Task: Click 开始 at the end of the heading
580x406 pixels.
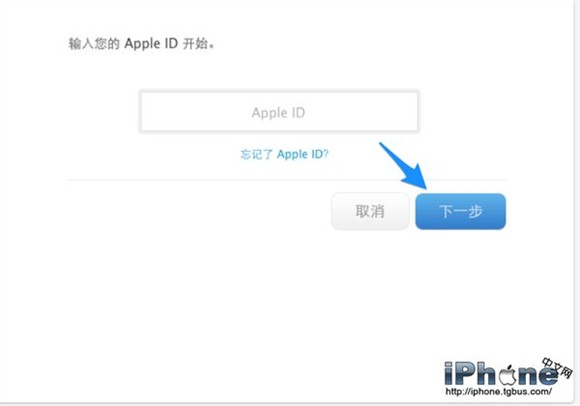Action: (195, 44)
